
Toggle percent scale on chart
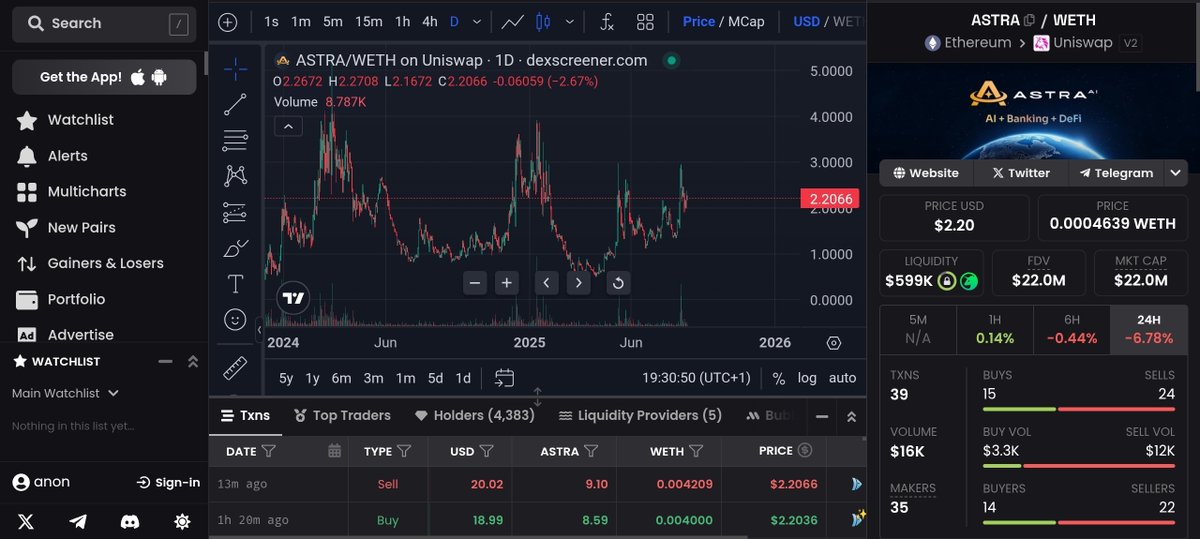click(x=779, y=378)
